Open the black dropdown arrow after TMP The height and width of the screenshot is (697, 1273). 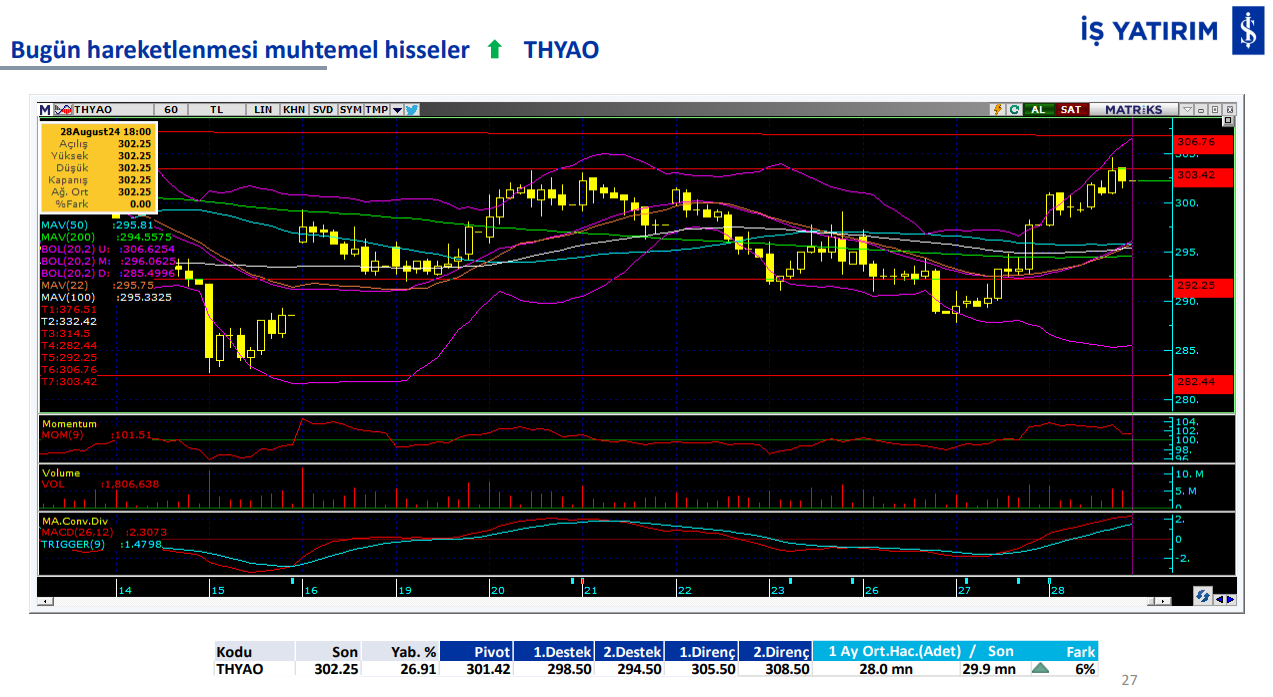point(397,110)
